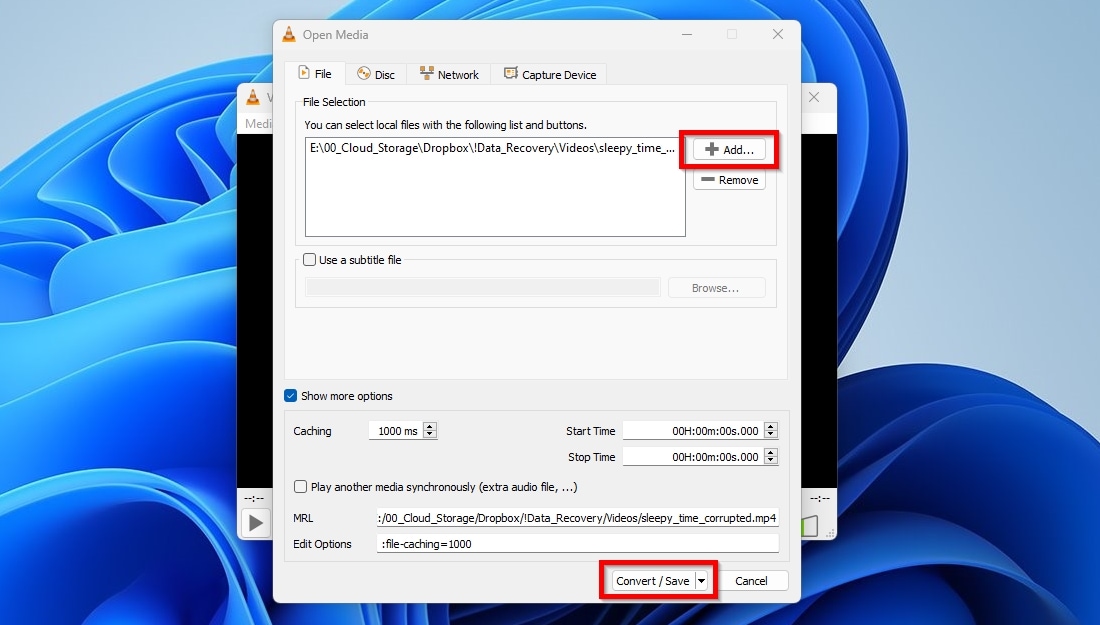Image resolution: width=1100 pixels, height=625 pixels.
Task: Enable Play another media synchronously
Action: pyautogui.click(x=300, y=487)
